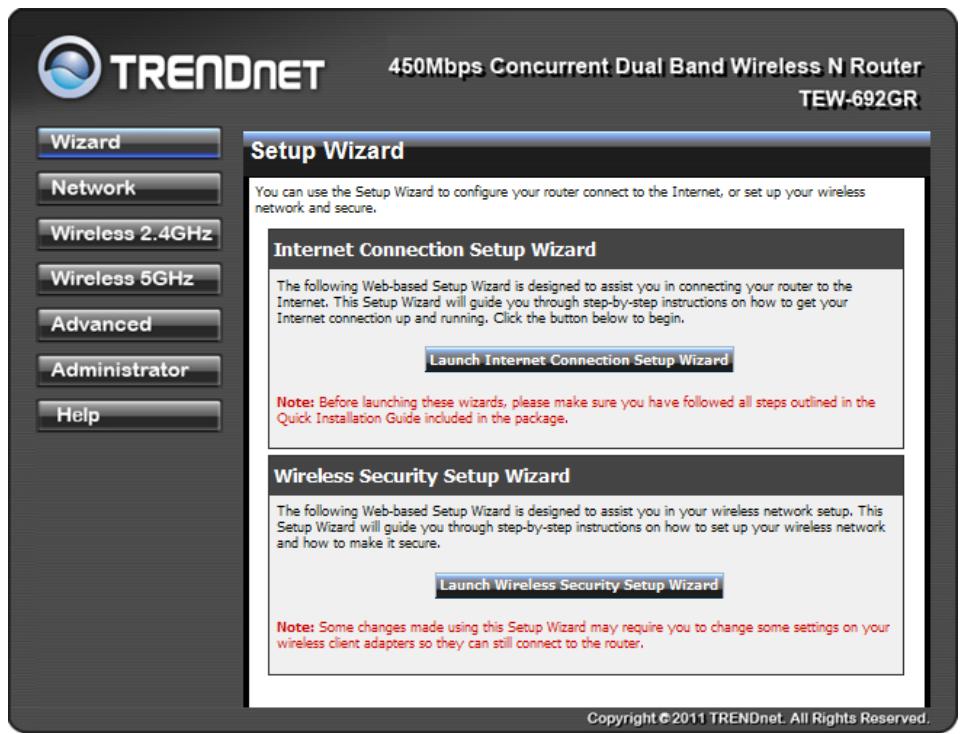This screenshot has height=734, width=962.
Task: Open the Advanced menu
Action: 129,324
